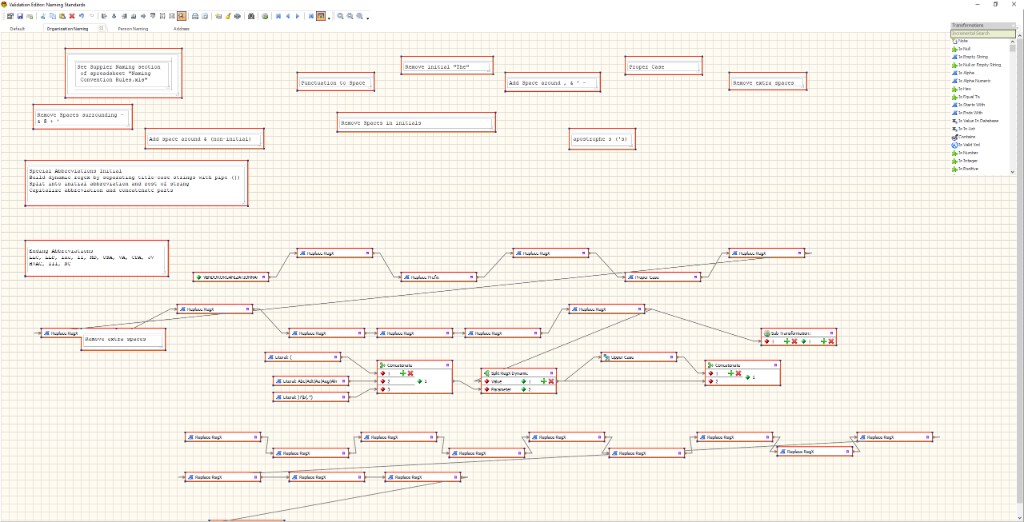
Task: Click the Transformations list scroll-down arrow
Action: pos(1013,170)
